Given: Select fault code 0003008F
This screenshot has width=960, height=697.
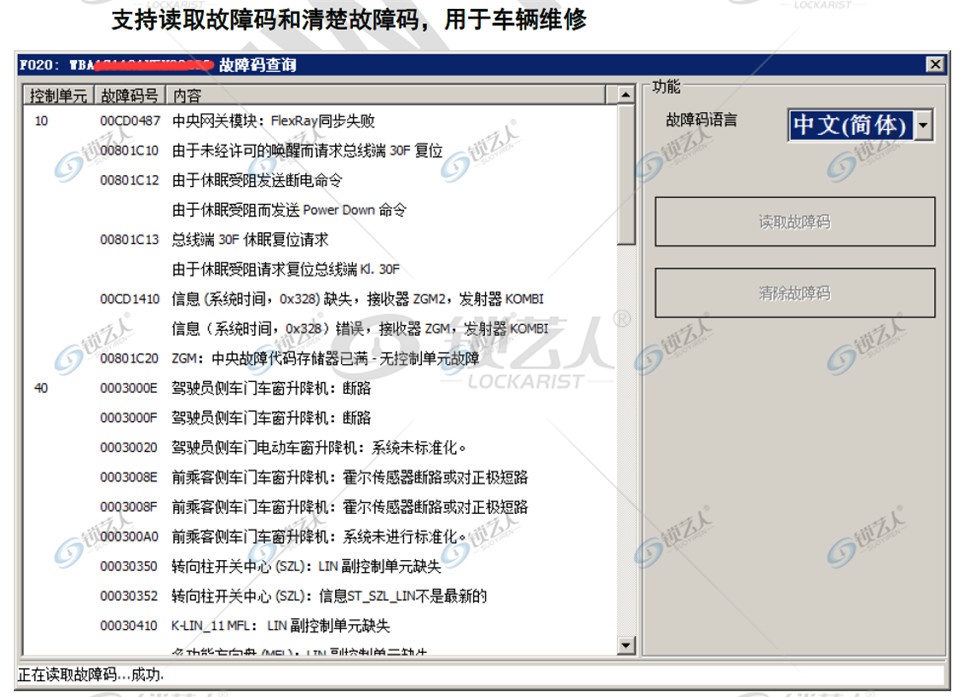Looking at the screenshot, I should click(x=129, y=507).
